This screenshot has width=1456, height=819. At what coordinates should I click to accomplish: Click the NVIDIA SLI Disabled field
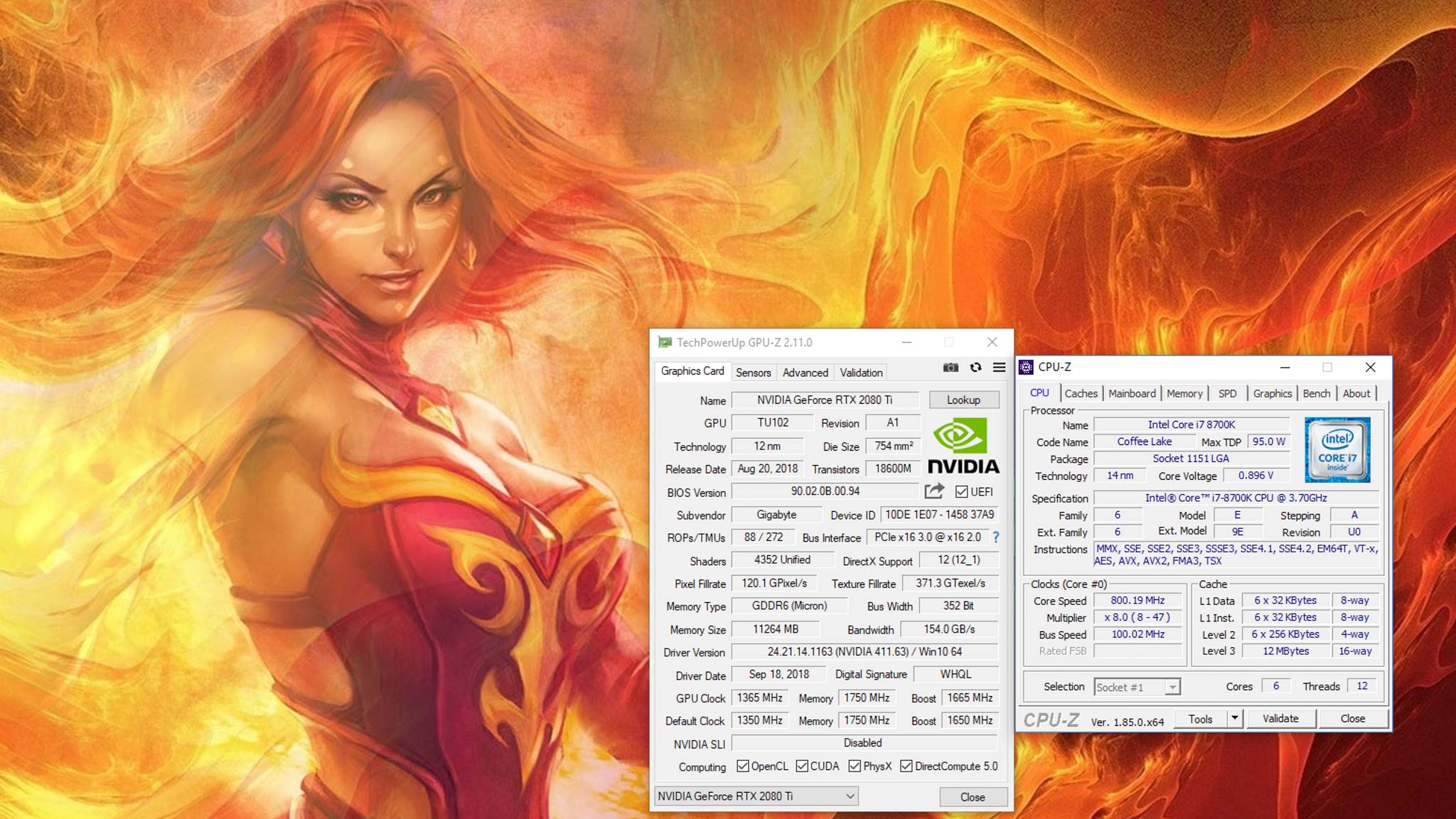864,743
